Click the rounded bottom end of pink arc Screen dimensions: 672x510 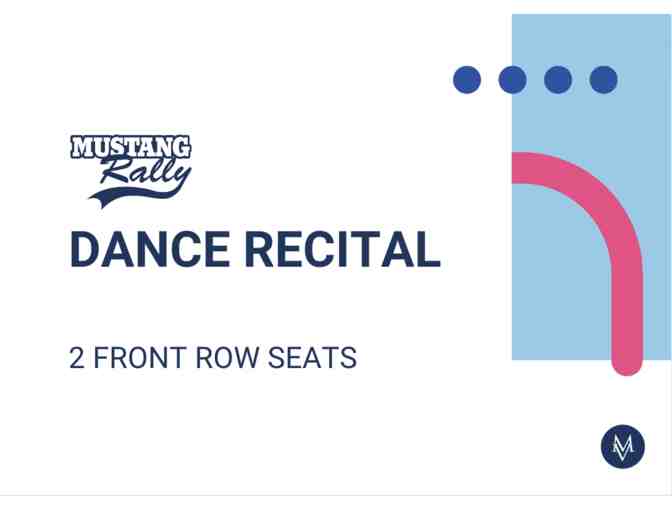(626, 362)
